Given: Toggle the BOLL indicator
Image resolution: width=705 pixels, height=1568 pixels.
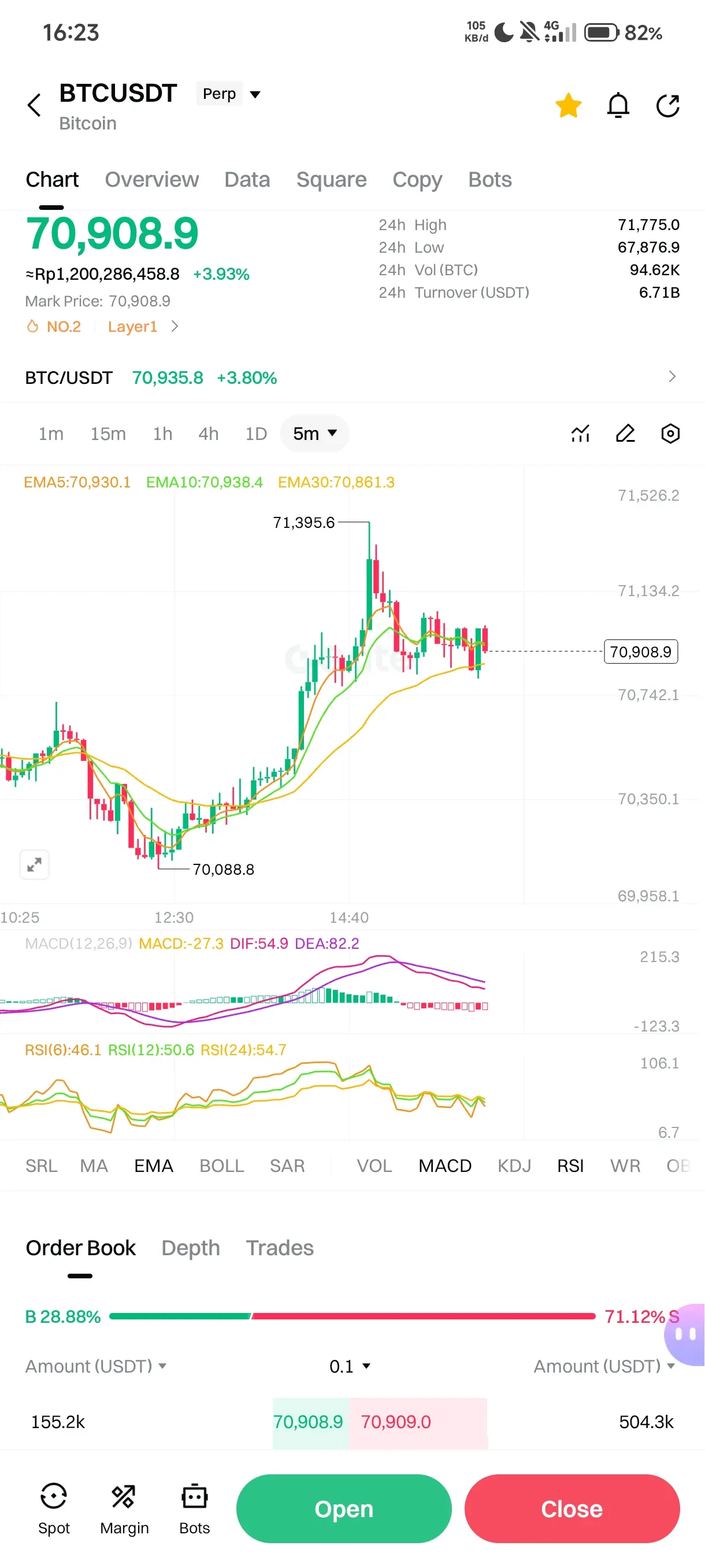Looking at the screenshot, I should [x=221, y=1166].
